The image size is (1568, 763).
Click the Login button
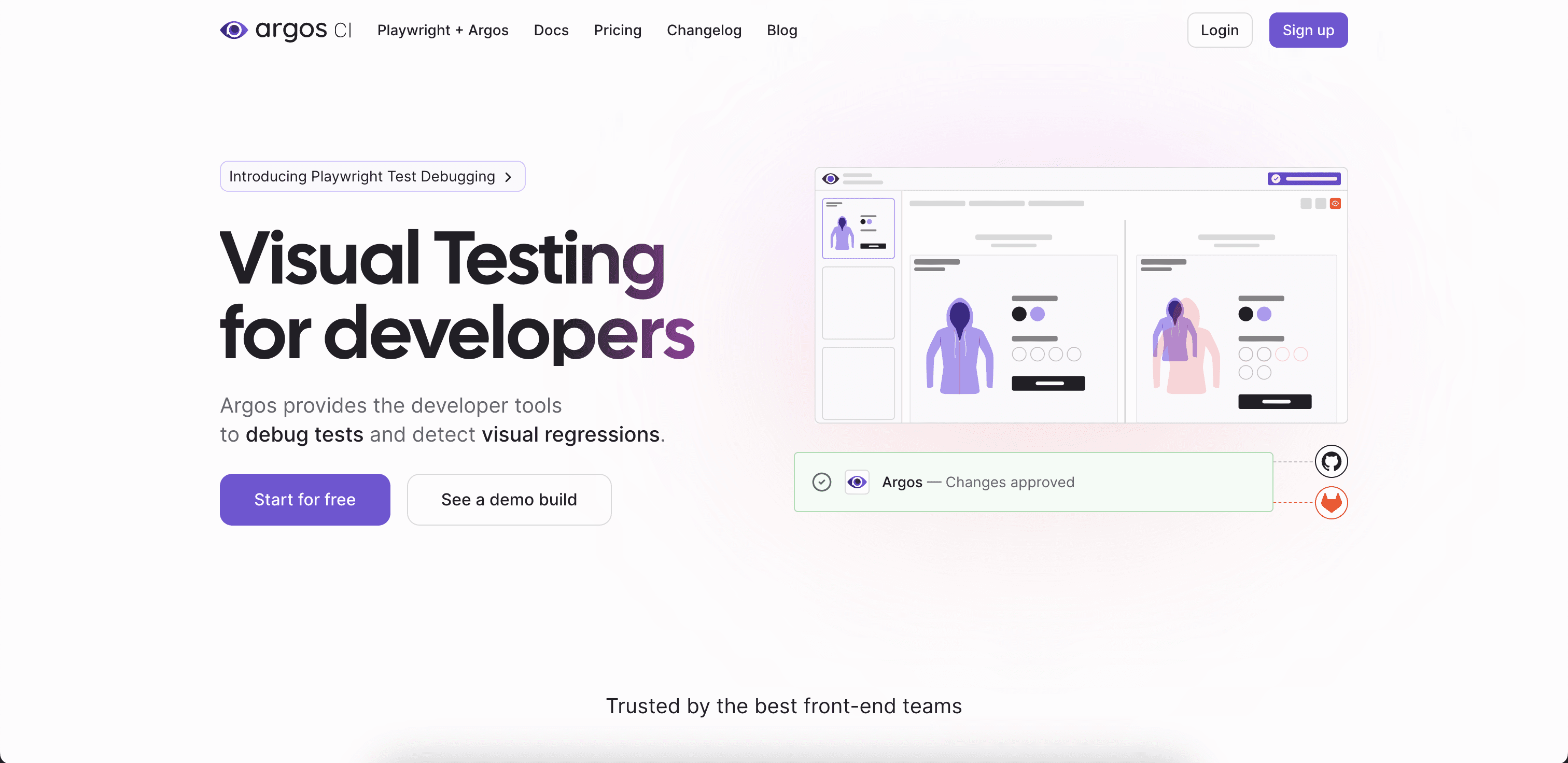(x=1219, y=30)
